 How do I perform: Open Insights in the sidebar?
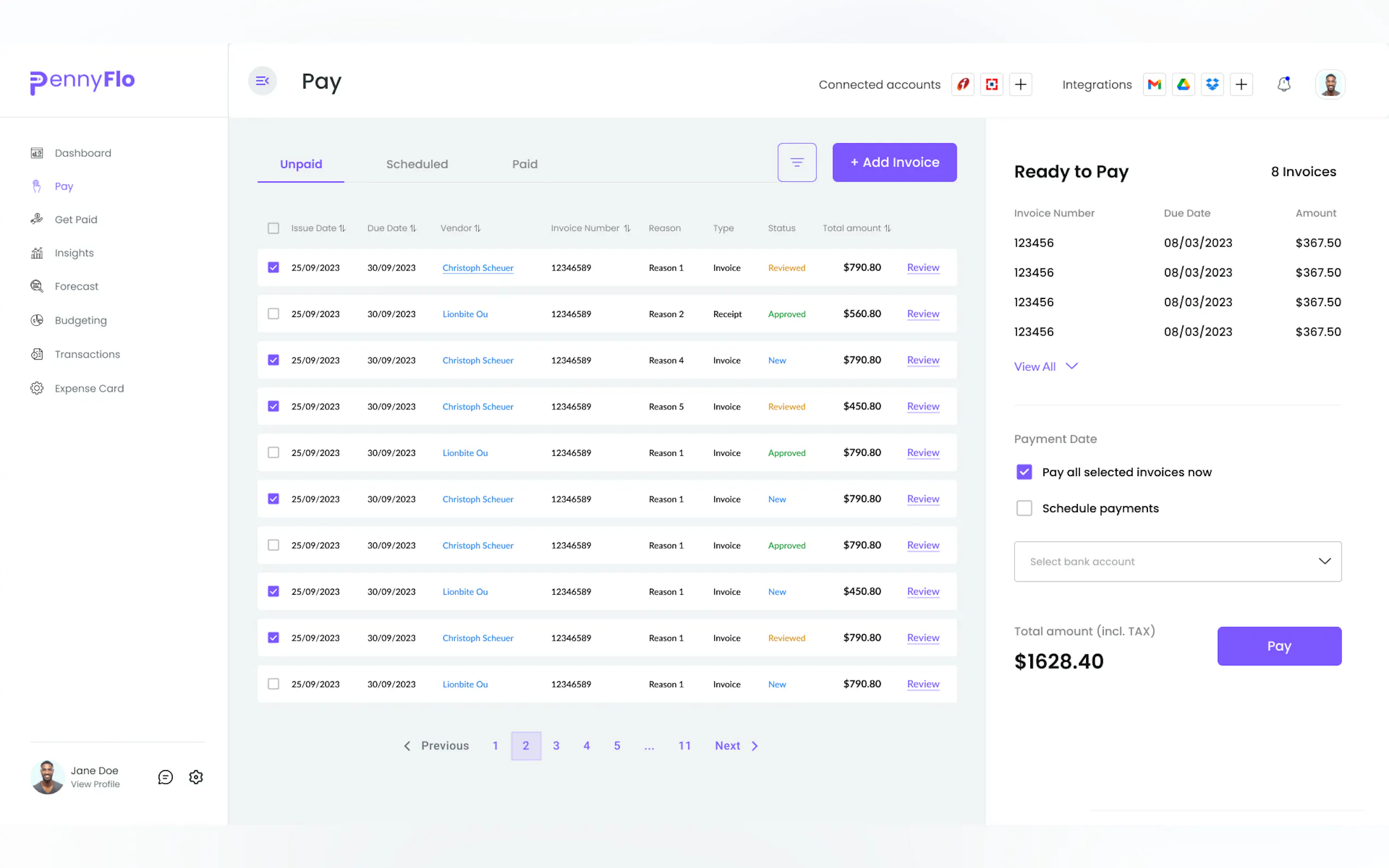tap(74, 253)
